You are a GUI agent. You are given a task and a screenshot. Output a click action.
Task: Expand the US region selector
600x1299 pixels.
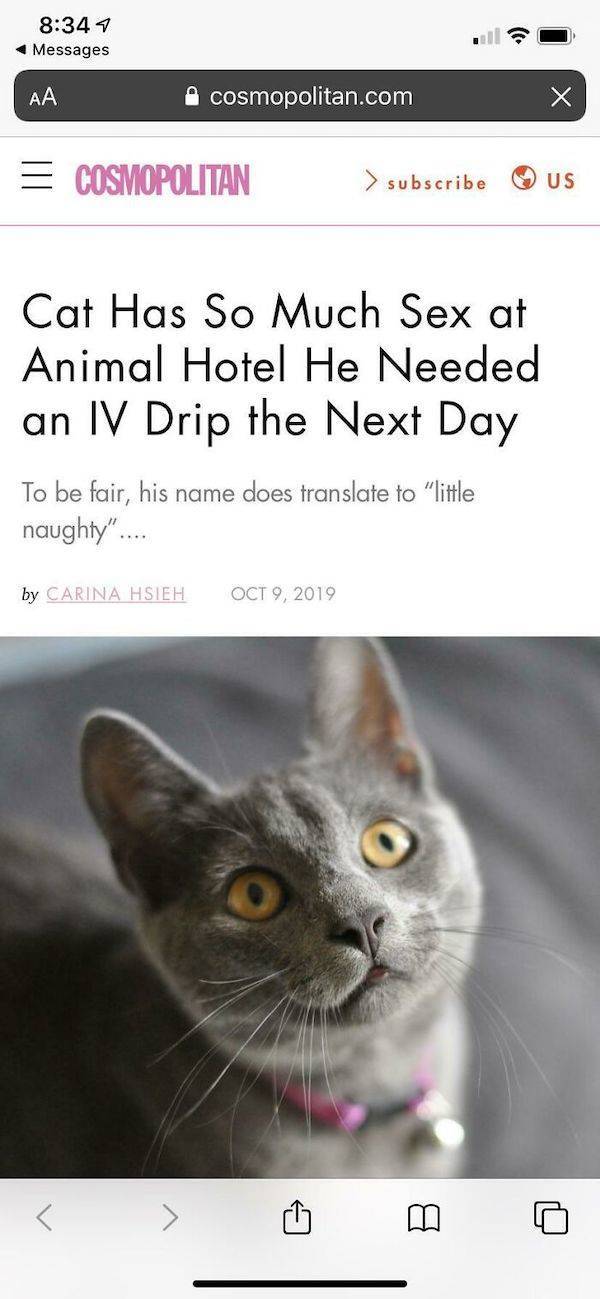[x=544, y=180]
